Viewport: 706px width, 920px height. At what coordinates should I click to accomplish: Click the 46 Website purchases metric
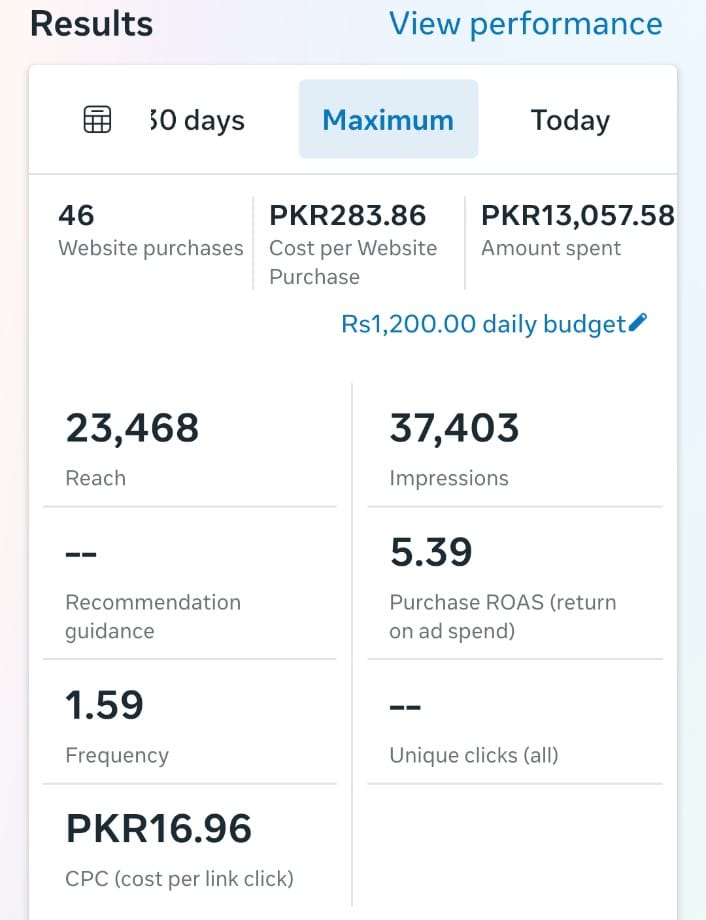click(x=150, y=232)
